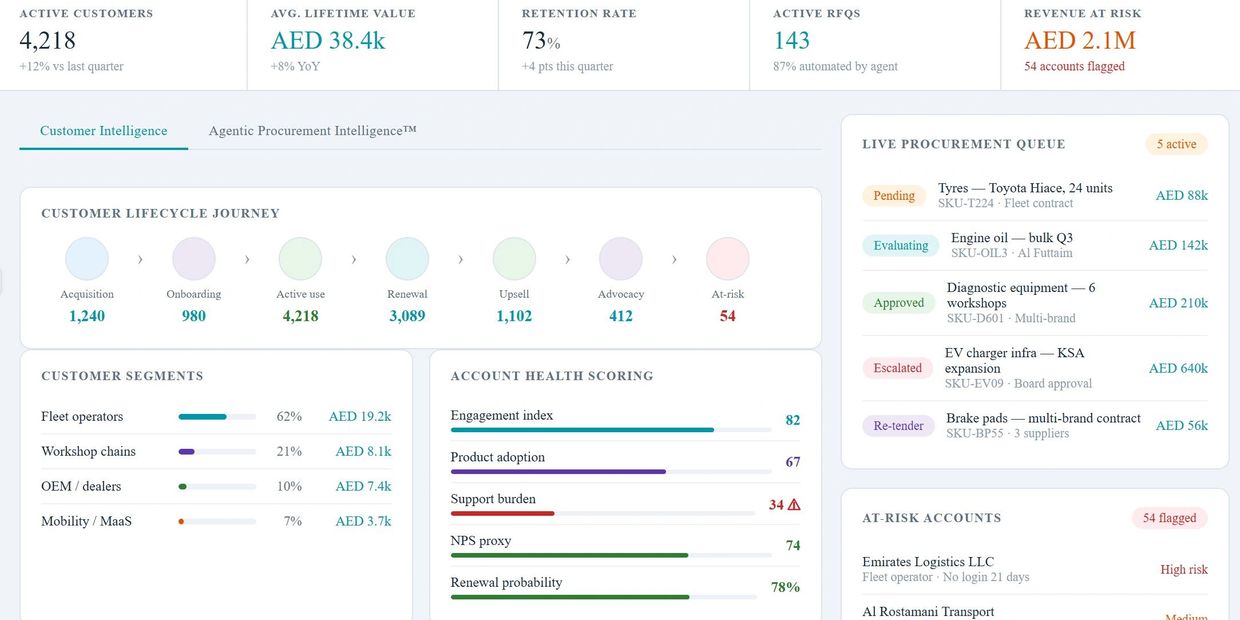Select the Active use stage circle
Viewport: 1240px width, 620px height.
[300, 259]
